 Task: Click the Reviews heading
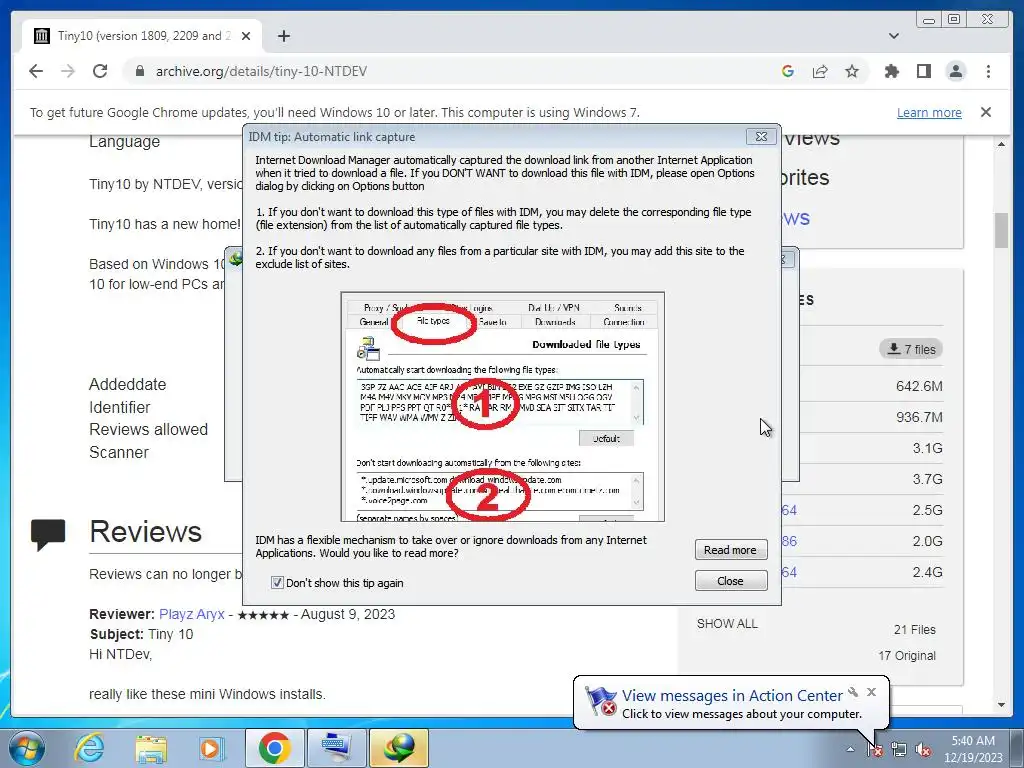click(x=146, y=532)
